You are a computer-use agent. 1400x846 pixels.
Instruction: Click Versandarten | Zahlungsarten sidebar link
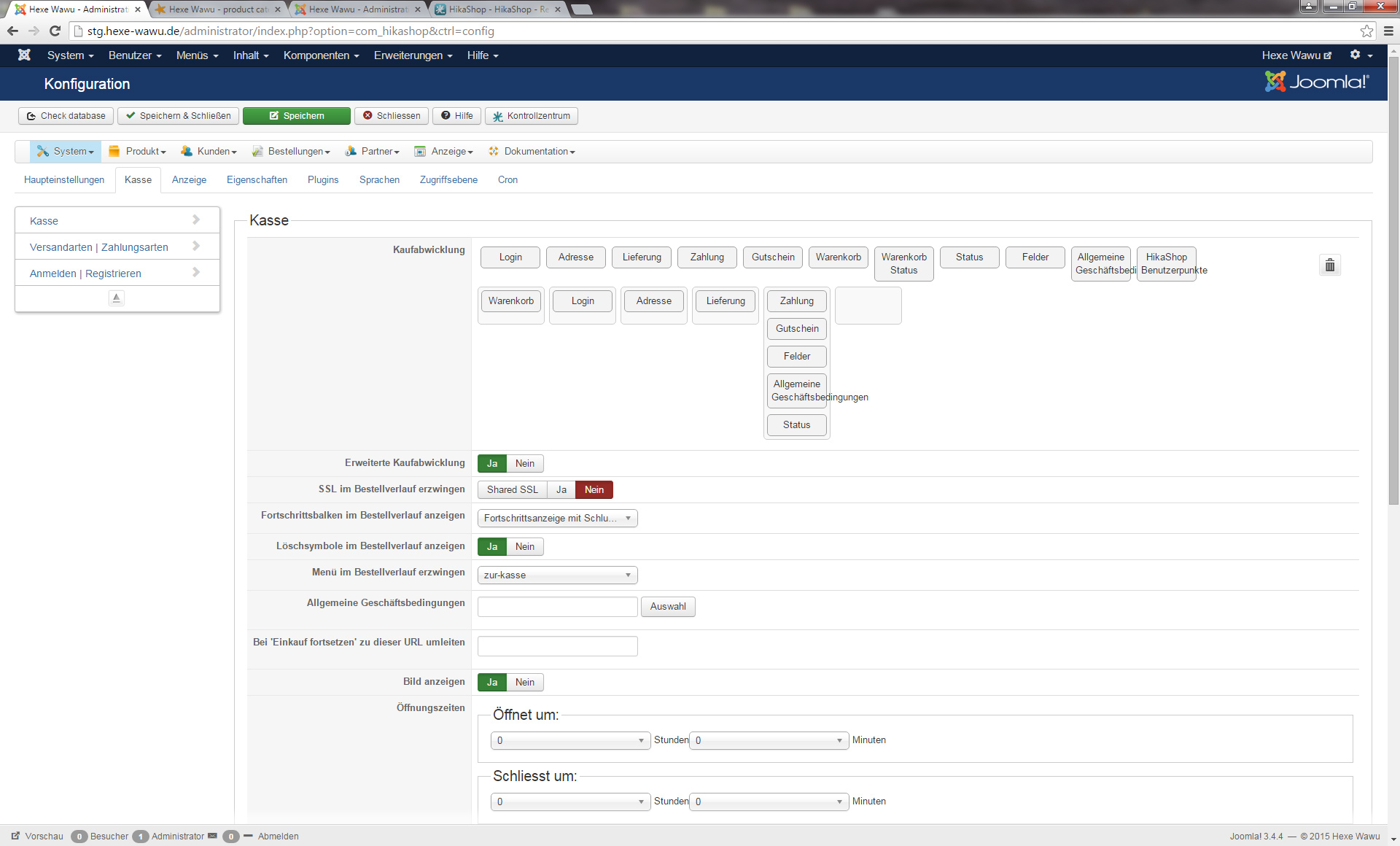[99, 247]
